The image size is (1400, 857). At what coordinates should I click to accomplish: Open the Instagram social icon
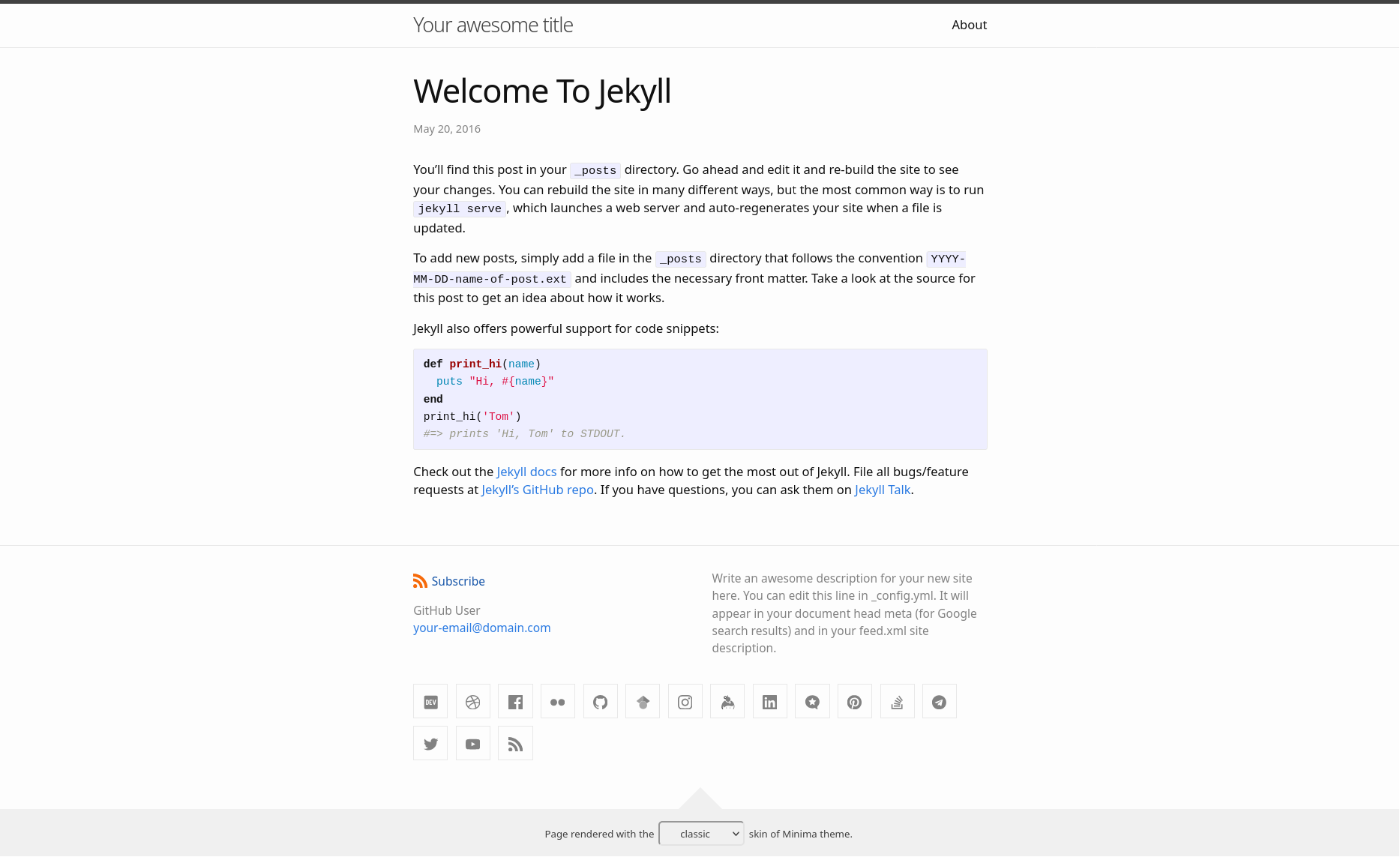point(685,701)
